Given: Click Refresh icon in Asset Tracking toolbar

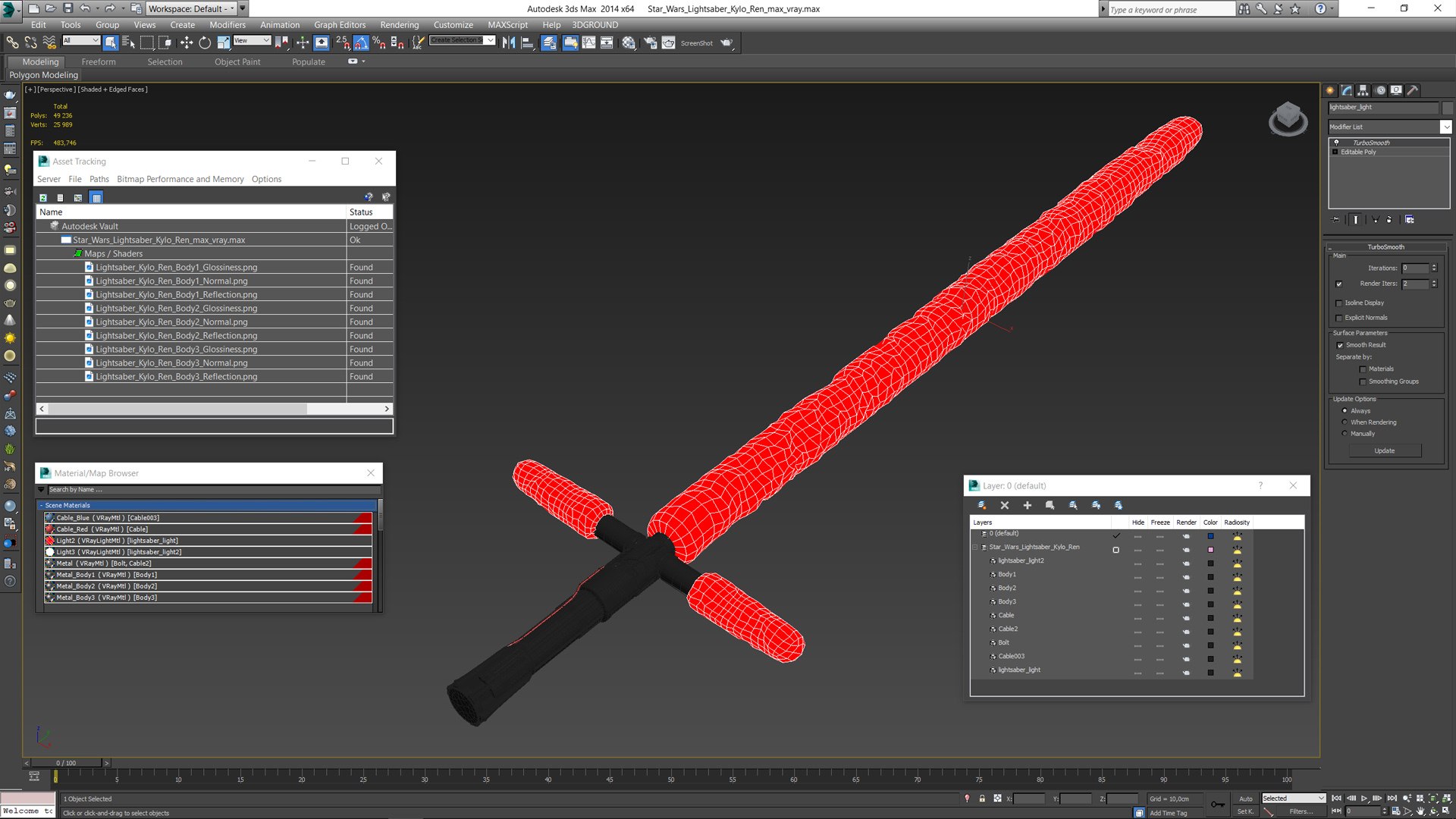Looking at the screenshot, I should pos(43,197).
